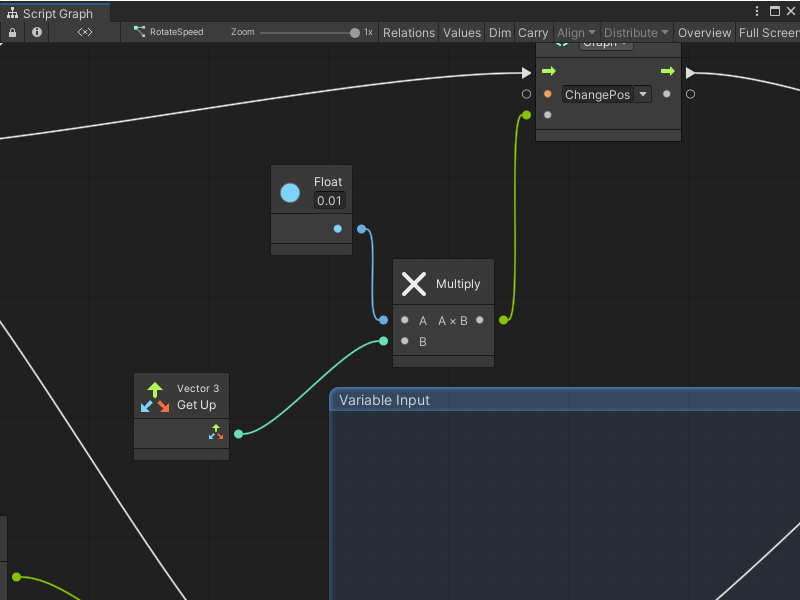
Task: Toggle Dim mode in the toolbar
Action: click(500, 32)
